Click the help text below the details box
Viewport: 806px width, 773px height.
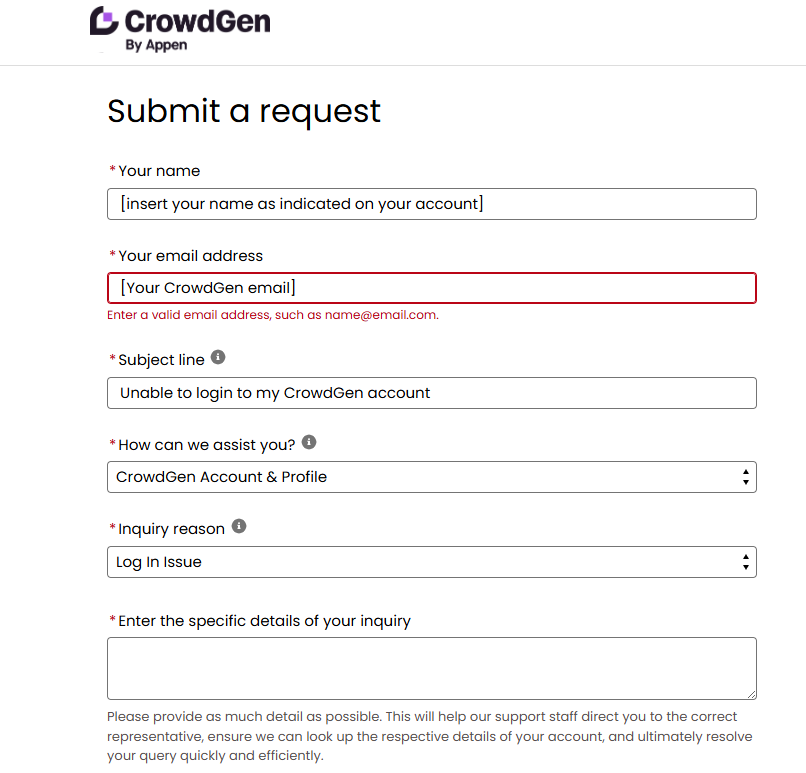(430, 736)
